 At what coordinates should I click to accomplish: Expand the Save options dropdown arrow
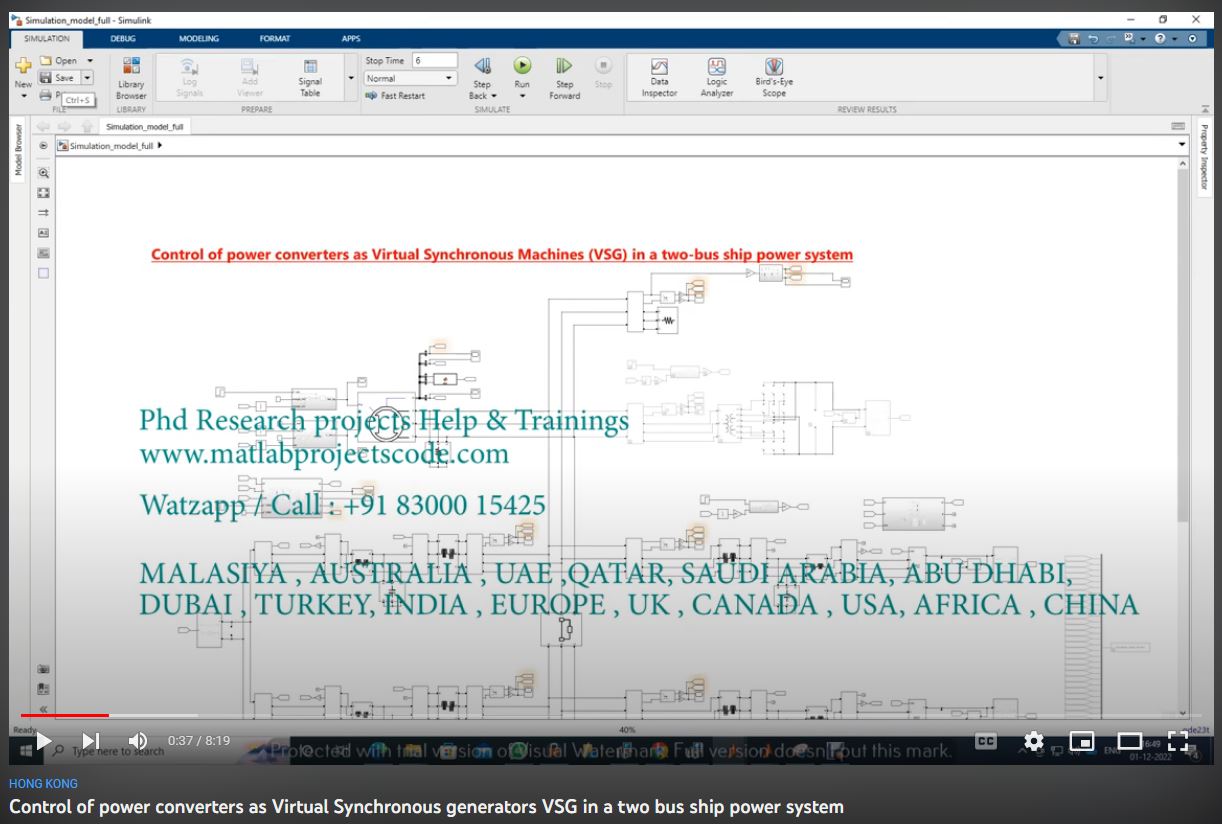click(87, 78)
